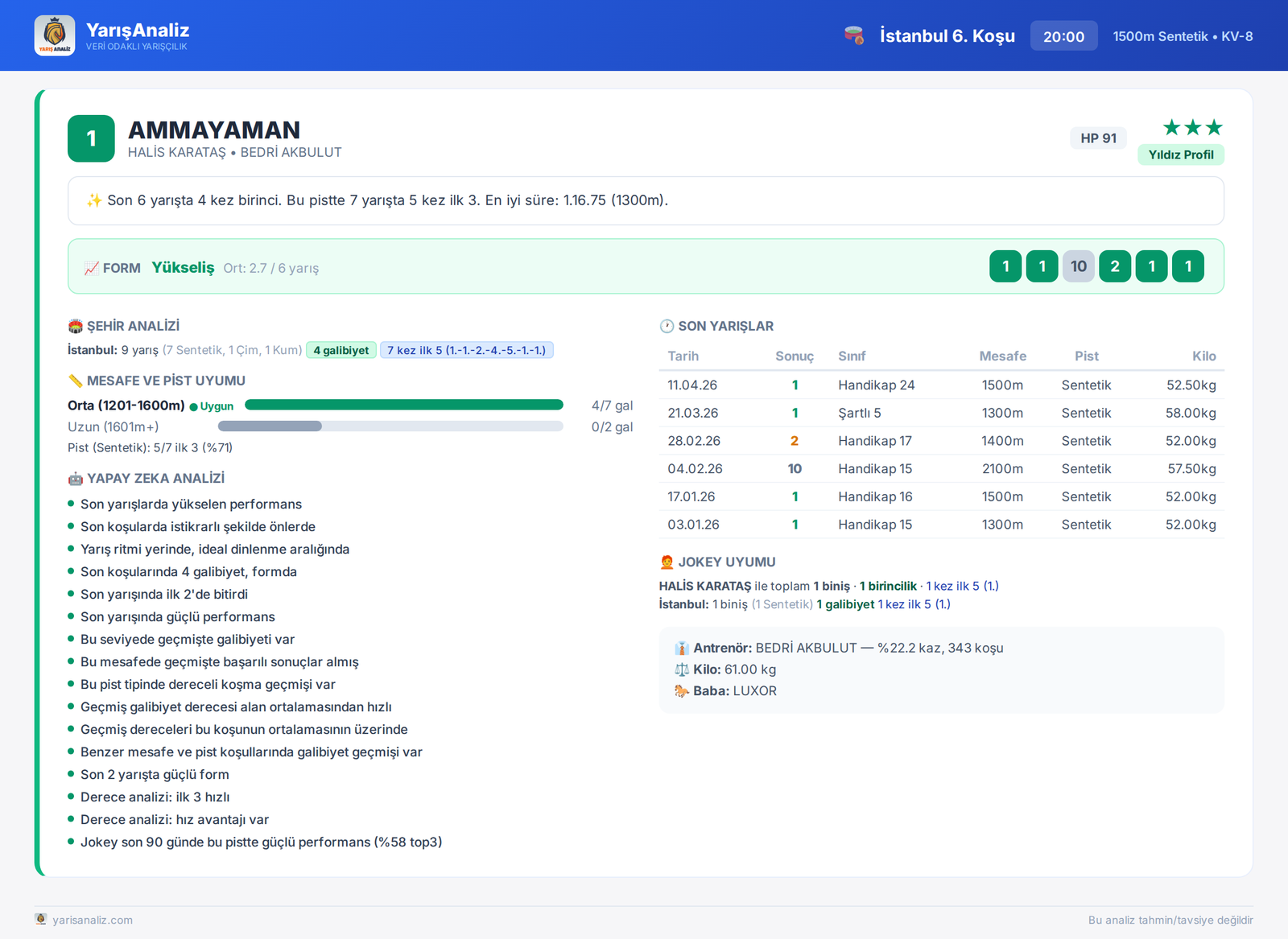Click the Orta distance green progress bar
Viewport: 1288px width, 939px height.
(x=404, y=405)
